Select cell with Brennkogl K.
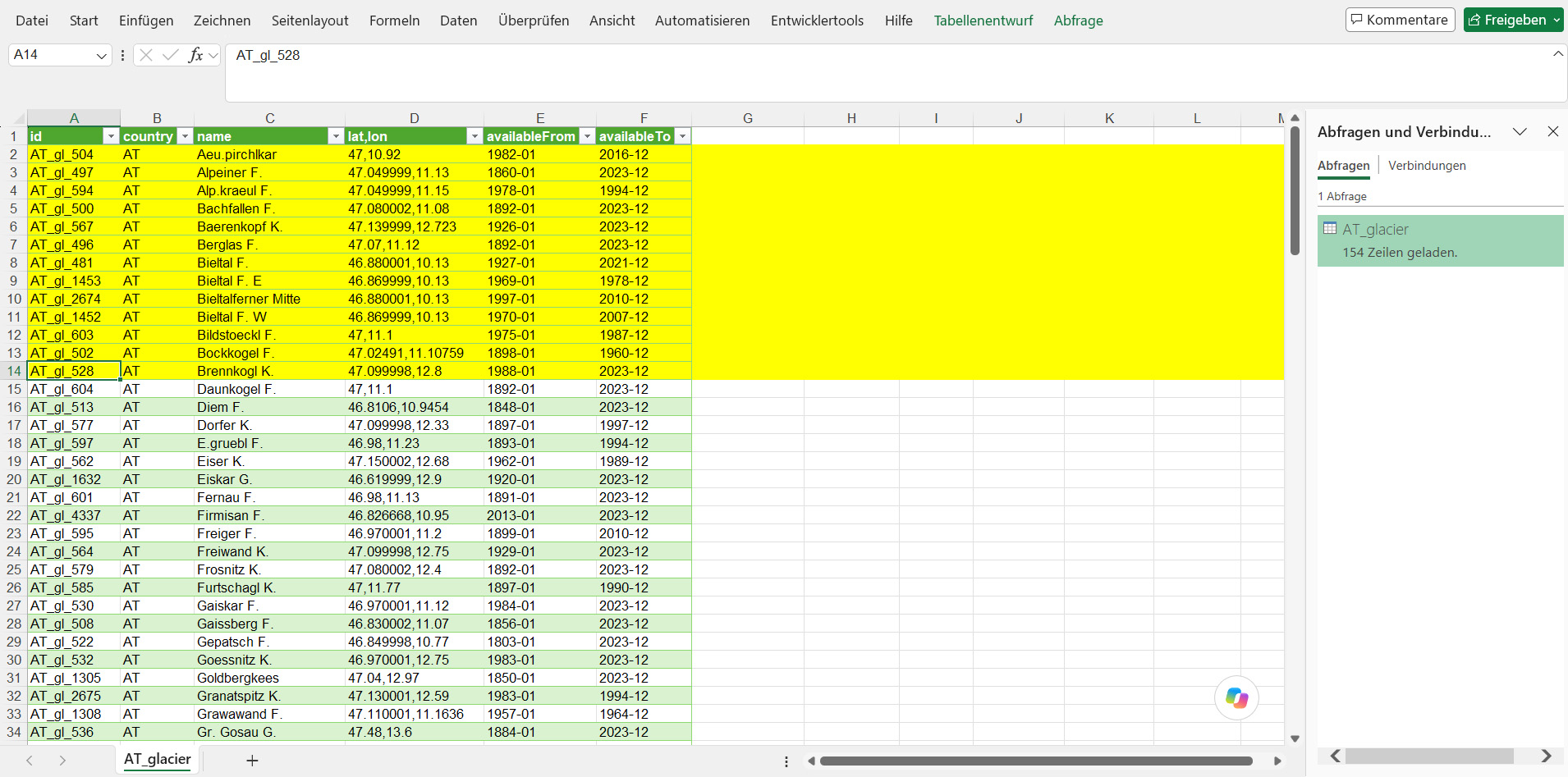The width and height of the screenshot is (1568, 777). tap(269, 371)
